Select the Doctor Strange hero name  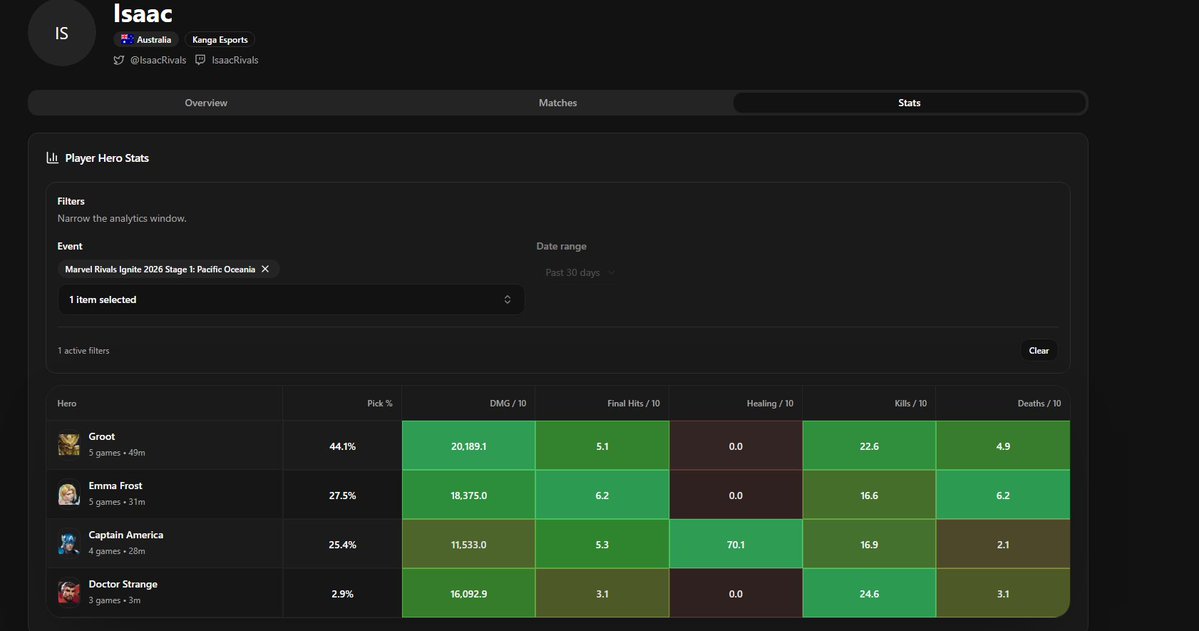[123, 584]
